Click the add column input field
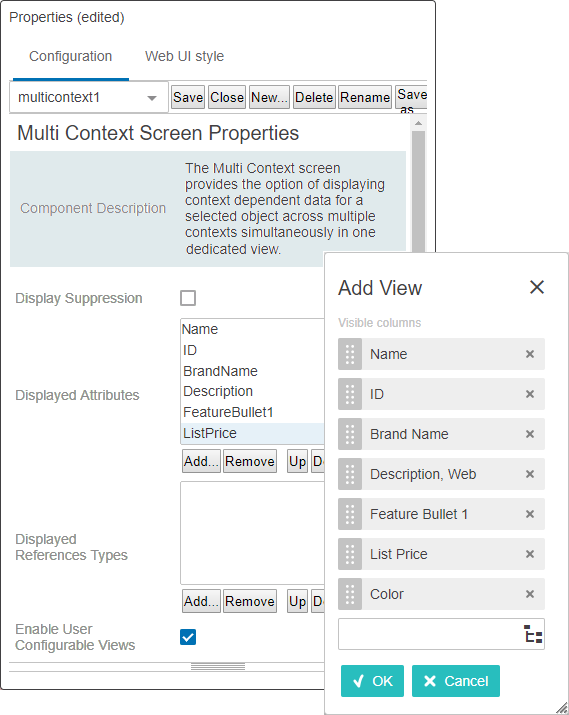 [x=431, y=634]
